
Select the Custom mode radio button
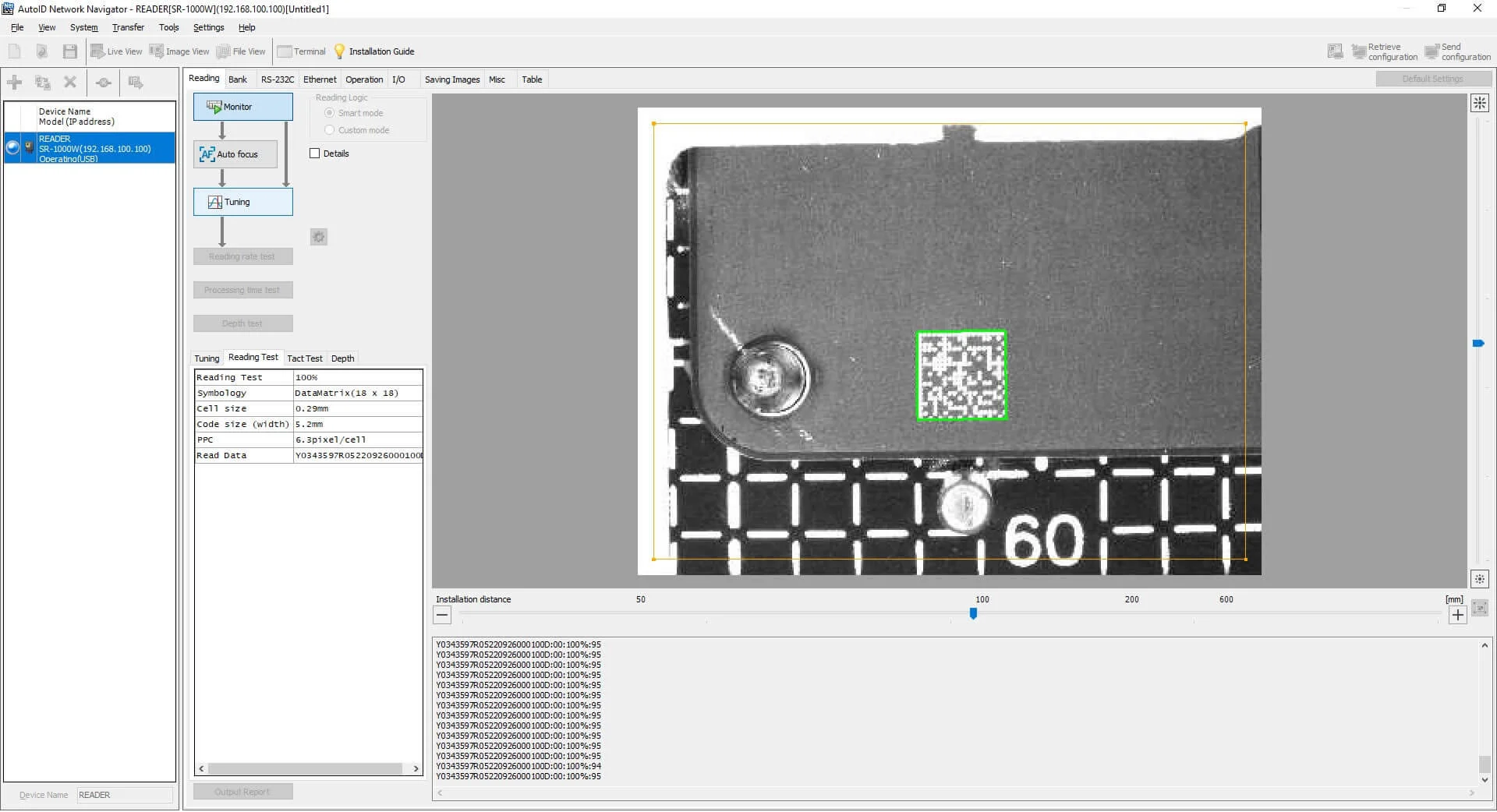(330, 130)
